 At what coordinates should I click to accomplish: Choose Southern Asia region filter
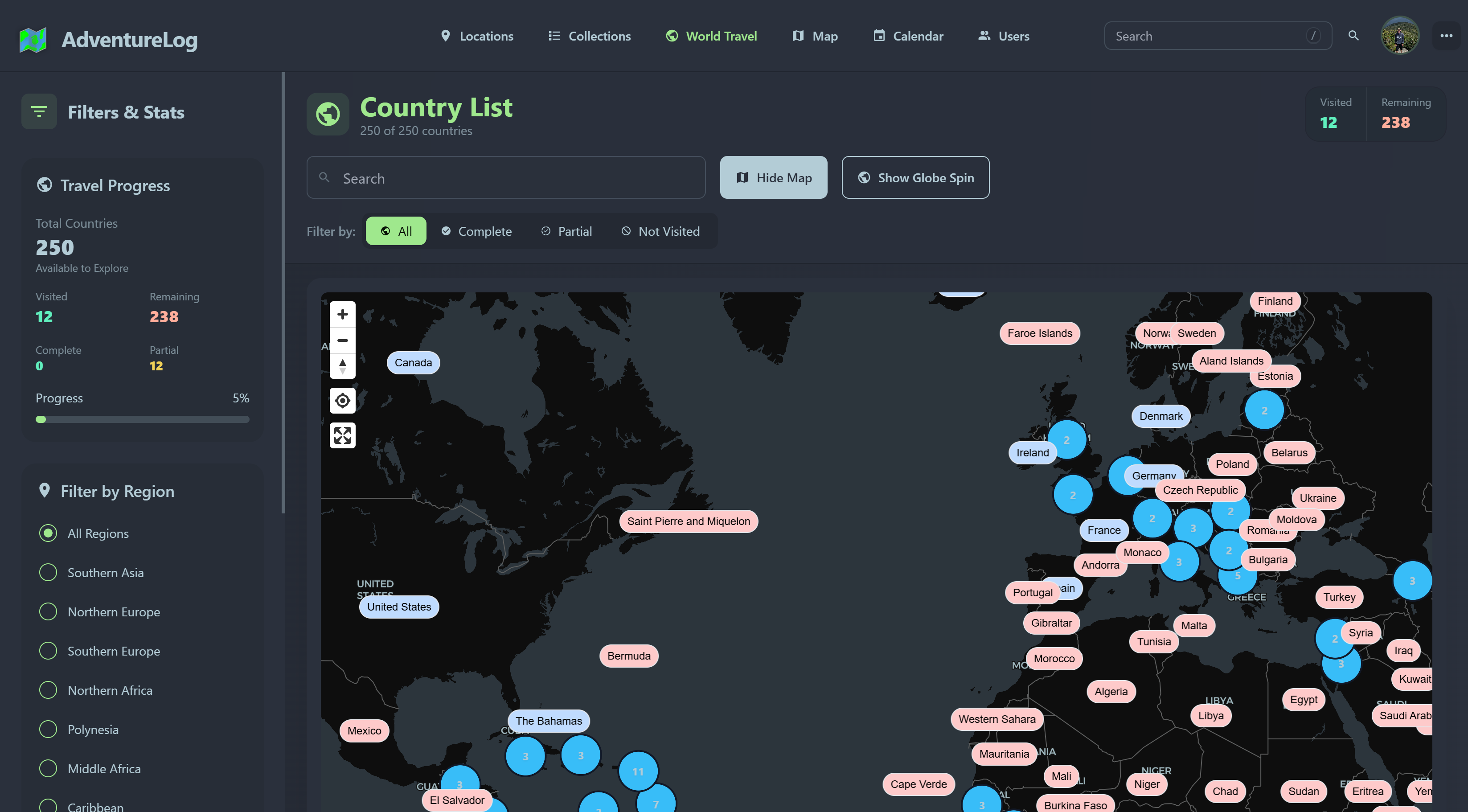click(x=48, y=572)
